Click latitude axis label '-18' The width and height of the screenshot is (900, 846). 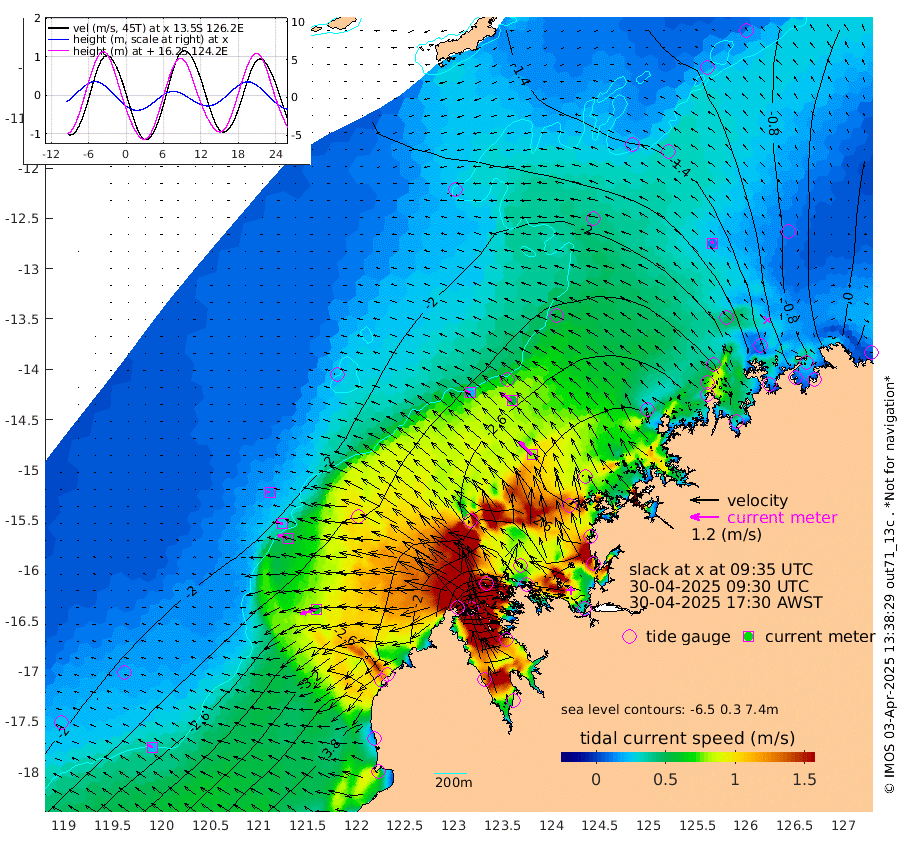[28, 773]
